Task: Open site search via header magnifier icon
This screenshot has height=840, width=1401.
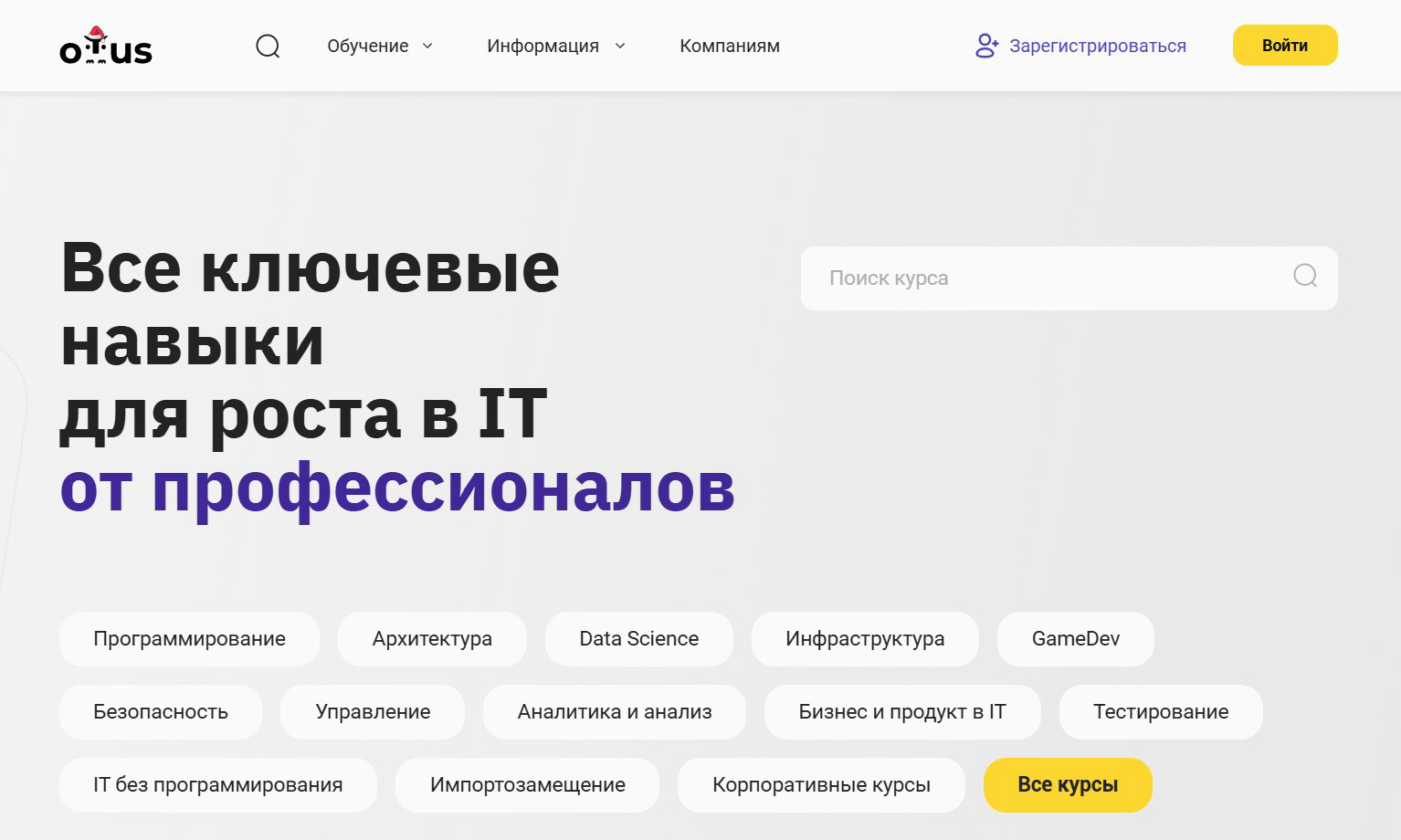Action: pyautogui.click(x=268, y=46)
